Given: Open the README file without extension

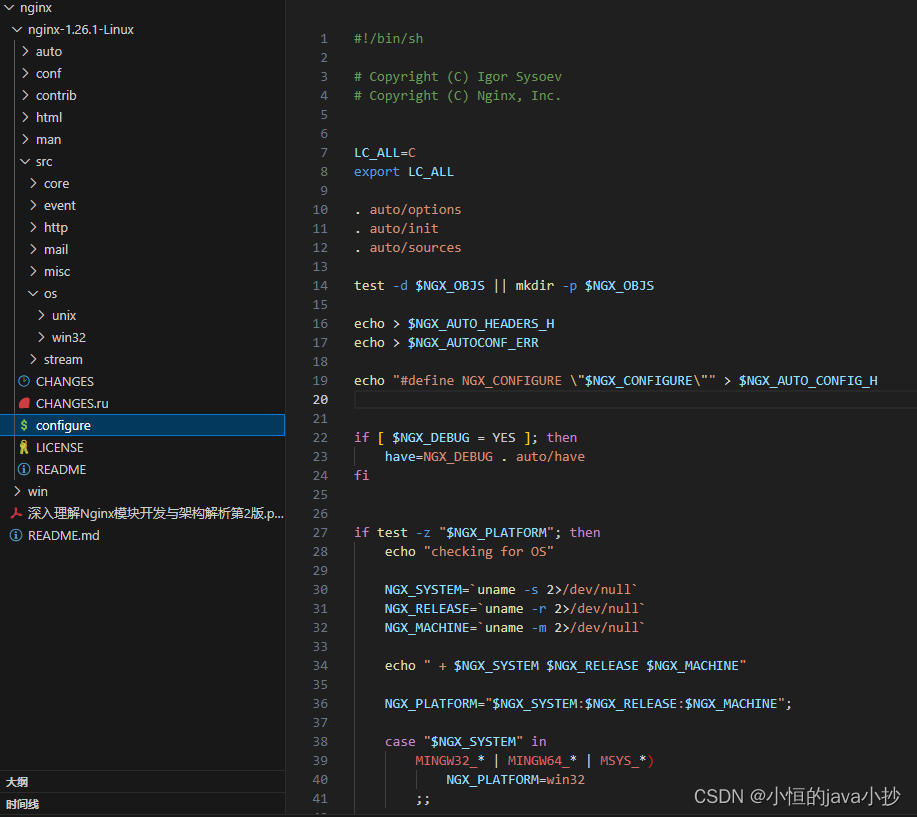Looking at the screenshot, I should pos(61,470).
